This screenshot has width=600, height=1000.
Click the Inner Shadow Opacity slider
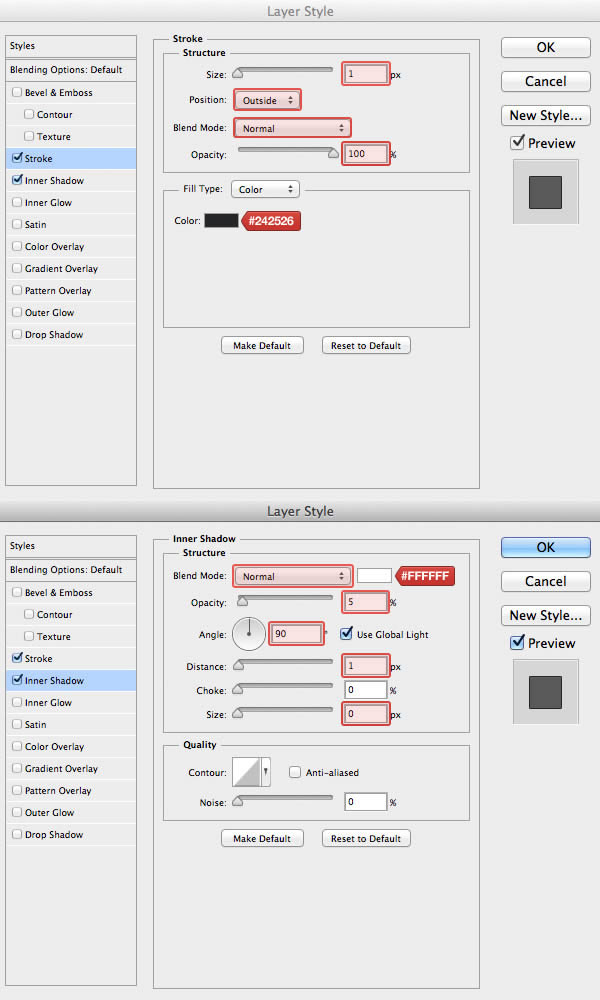(284, 599)
